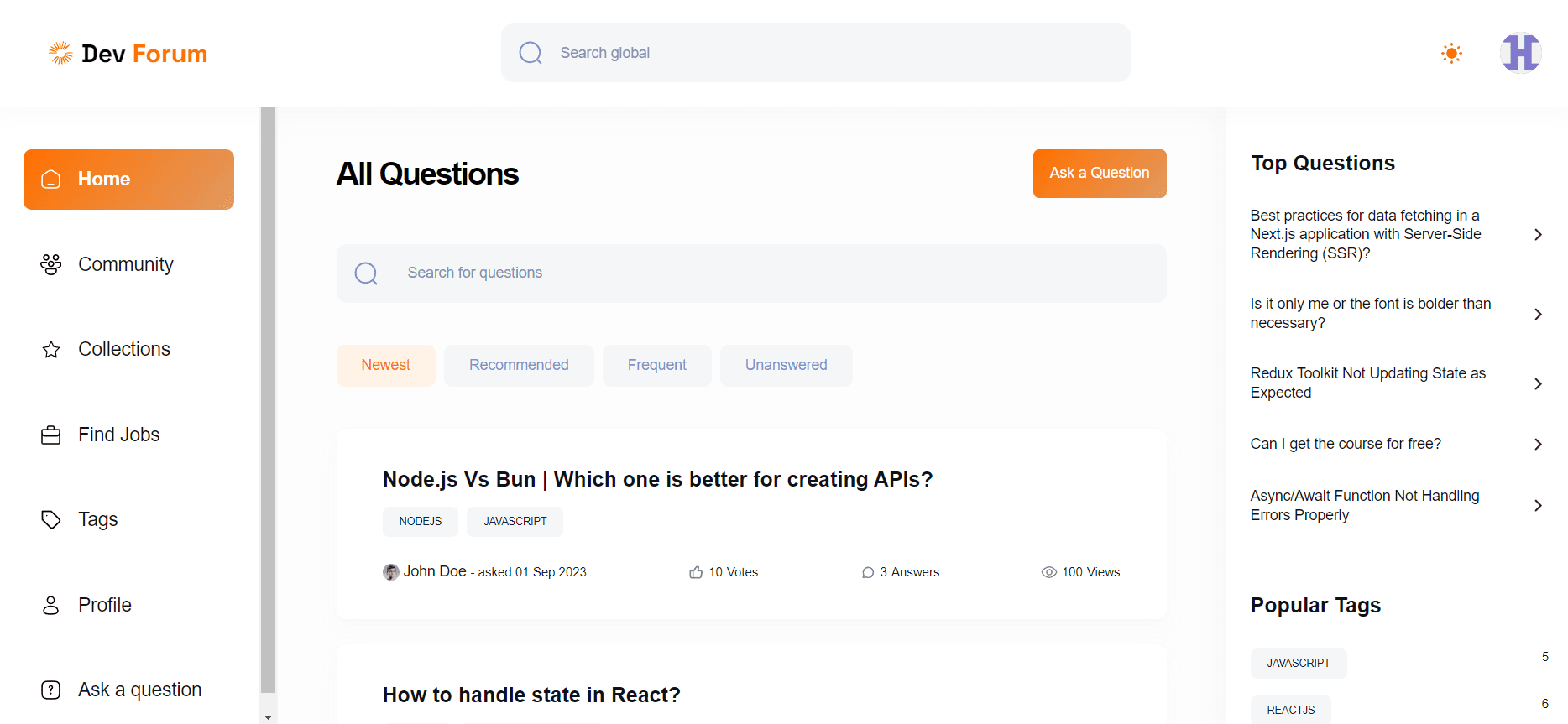
Task: Open Collections star icon in sidebar
Action: [x=51, y=350]
